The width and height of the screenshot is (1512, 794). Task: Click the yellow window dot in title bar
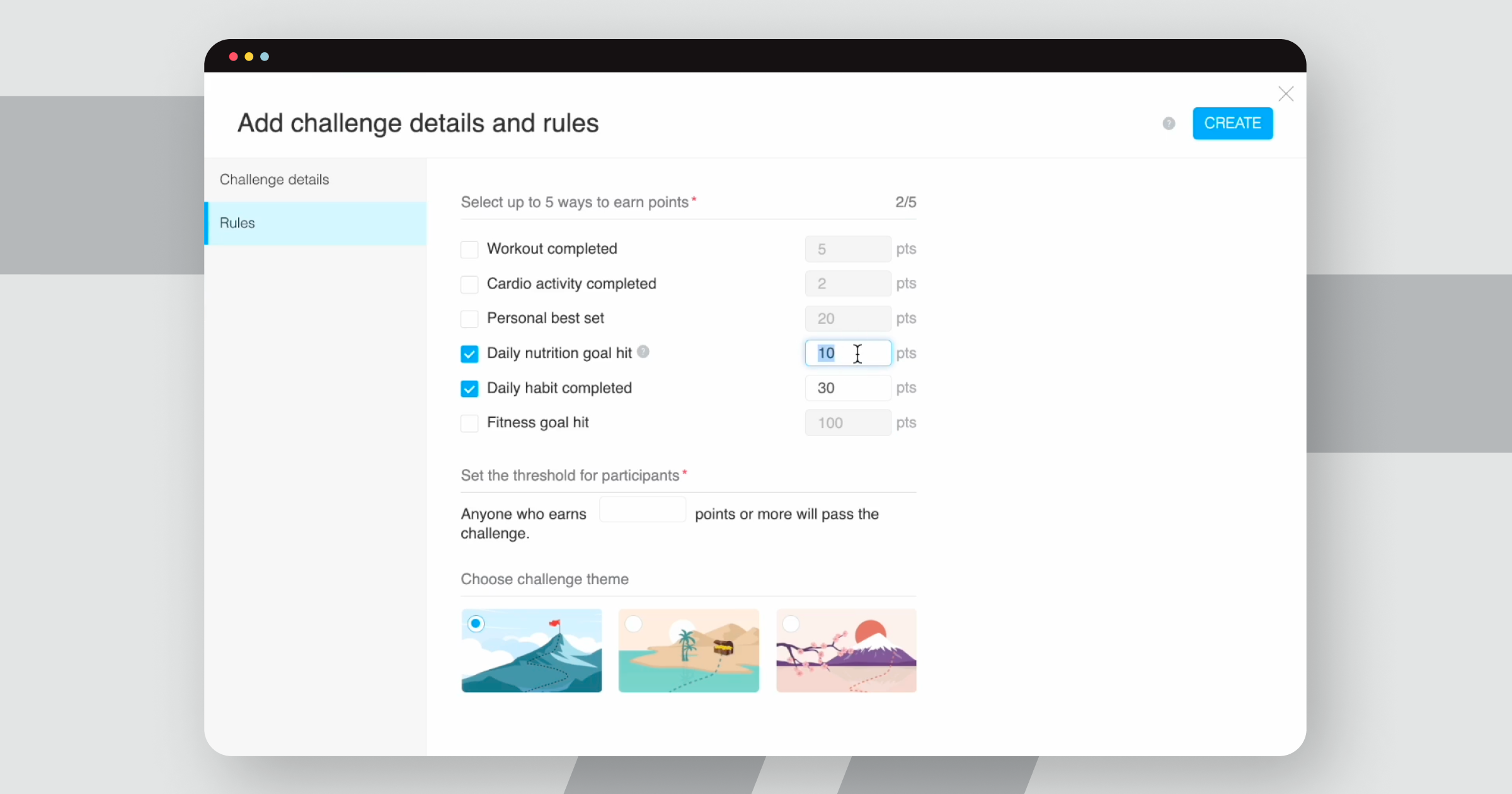point(249,57)
